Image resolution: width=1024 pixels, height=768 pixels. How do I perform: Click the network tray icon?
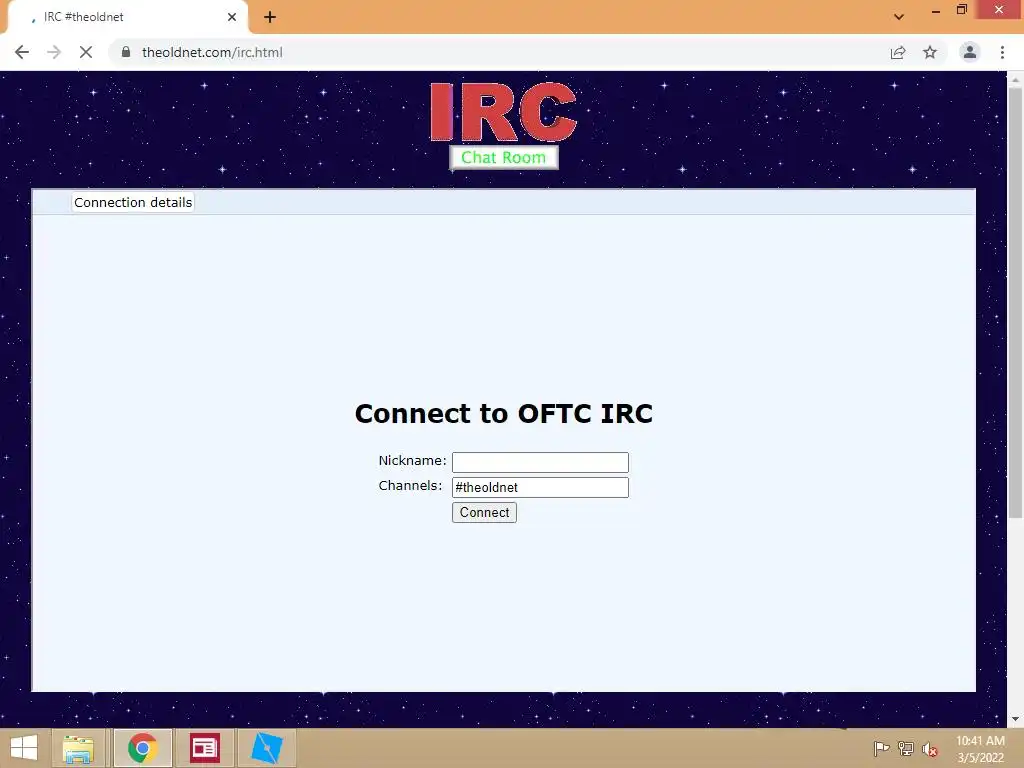tap(906, 748)
